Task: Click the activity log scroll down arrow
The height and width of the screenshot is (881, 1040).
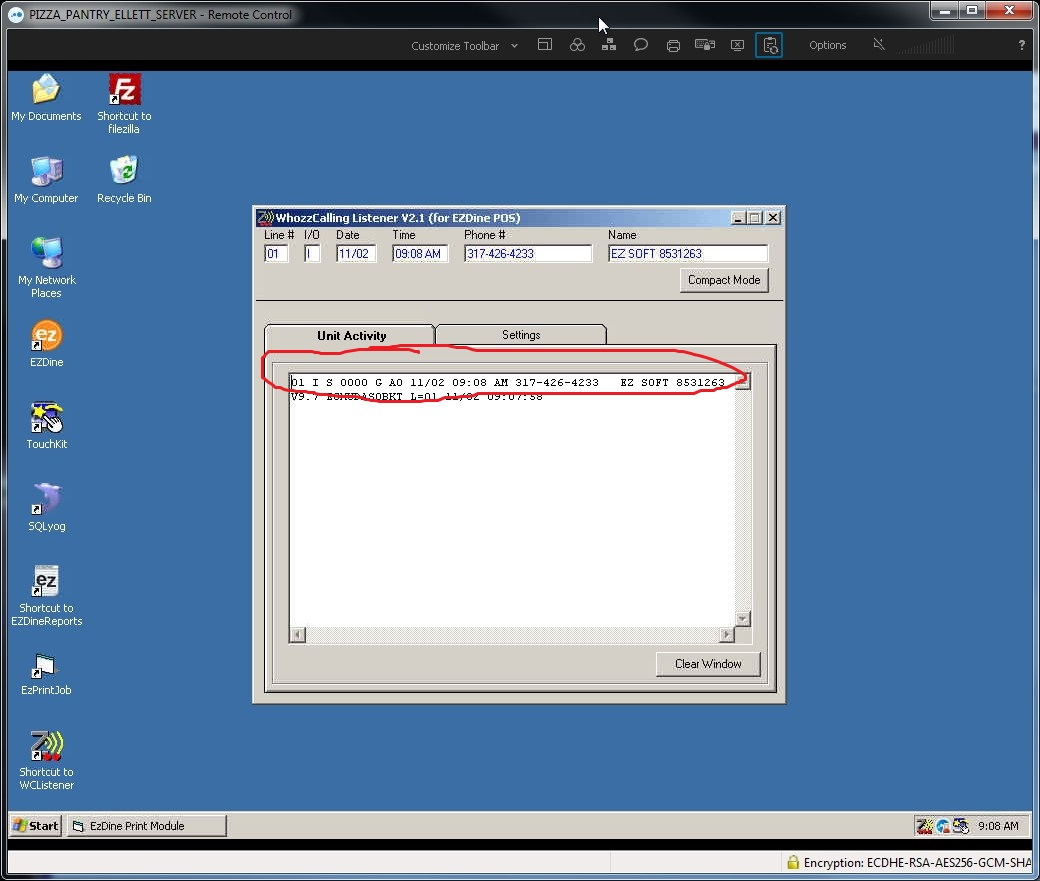Action: tap(743, 618)
